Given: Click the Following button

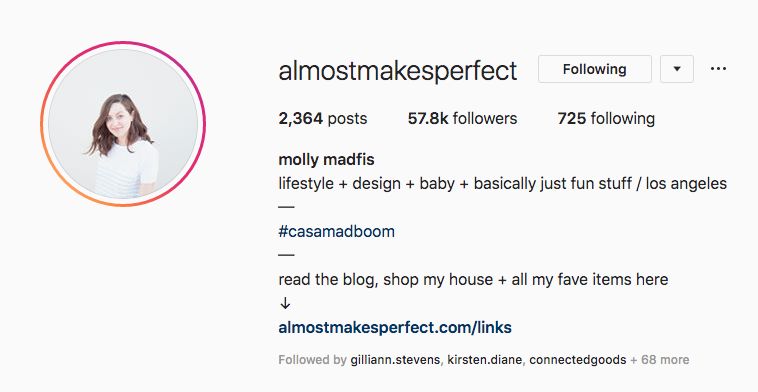Looking at the screenshot, I should [x=595, y=69].
